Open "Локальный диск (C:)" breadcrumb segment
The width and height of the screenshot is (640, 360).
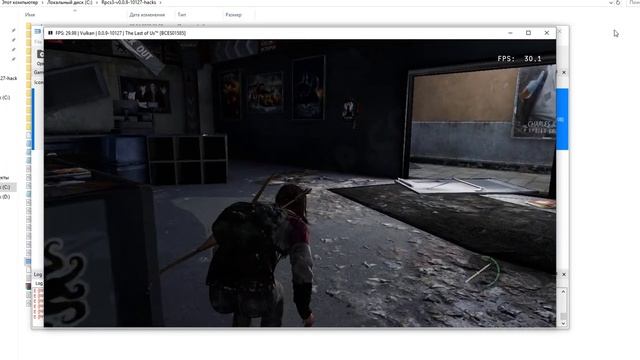pos(69,2)
